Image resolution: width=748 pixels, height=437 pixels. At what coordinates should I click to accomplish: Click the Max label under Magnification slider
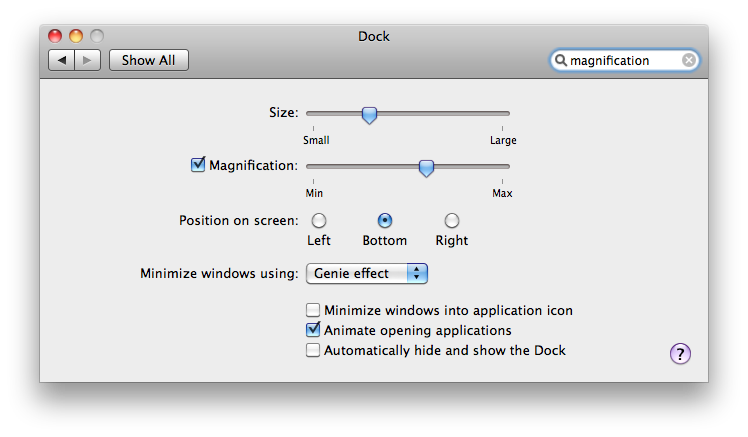pyautogui.click(x=502, y=193)
